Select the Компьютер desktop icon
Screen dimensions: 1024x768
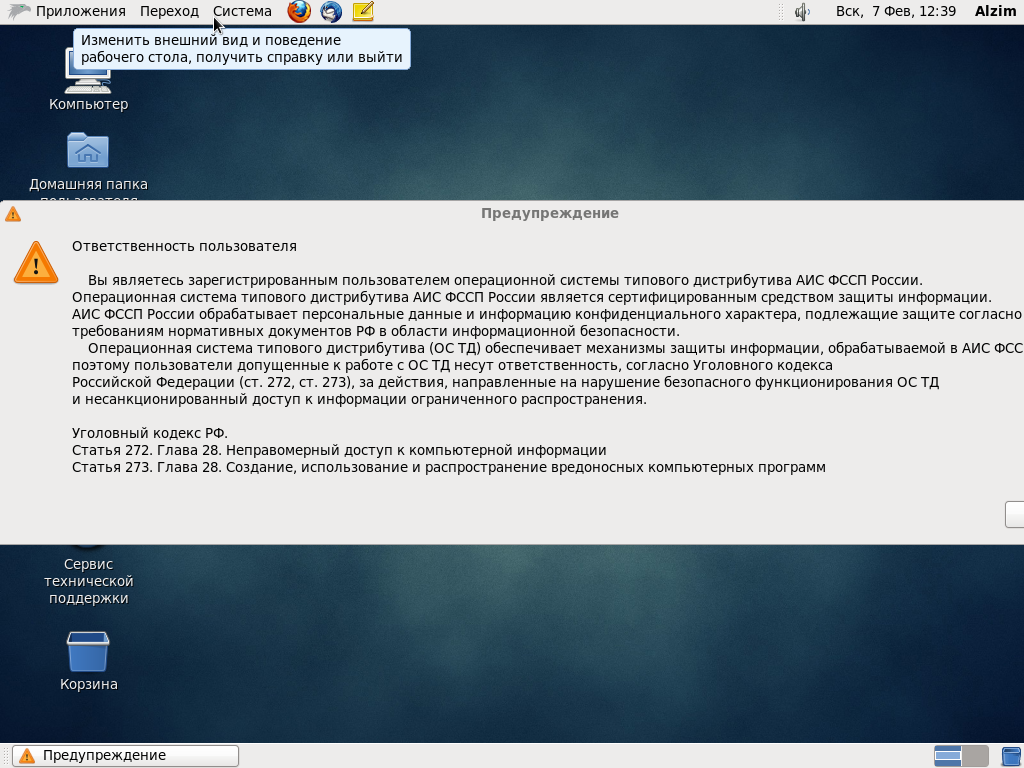[x=88, y=80]
